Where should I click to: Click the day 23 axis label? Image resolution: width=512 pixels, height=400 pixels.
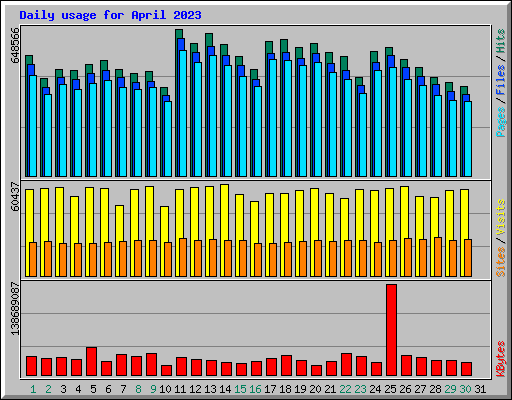(x=360, y=389)
